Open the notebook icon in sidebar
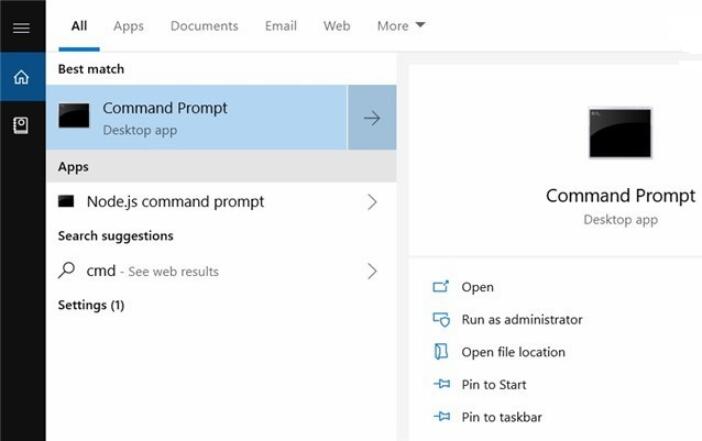The height and width of the screenshot is (441, 702). [21, 125]
